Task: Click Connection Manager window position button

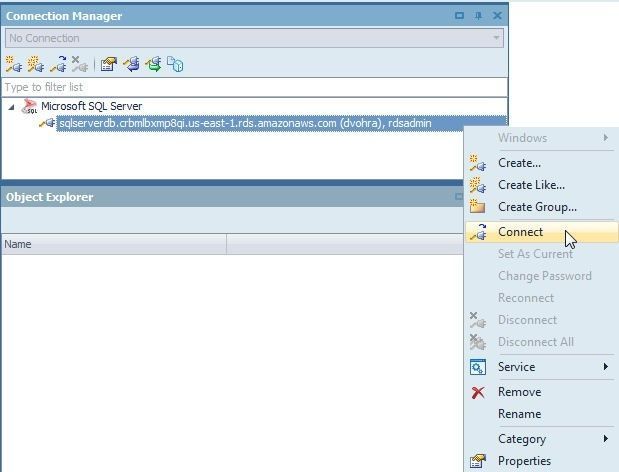Action: tap(459, 16)
